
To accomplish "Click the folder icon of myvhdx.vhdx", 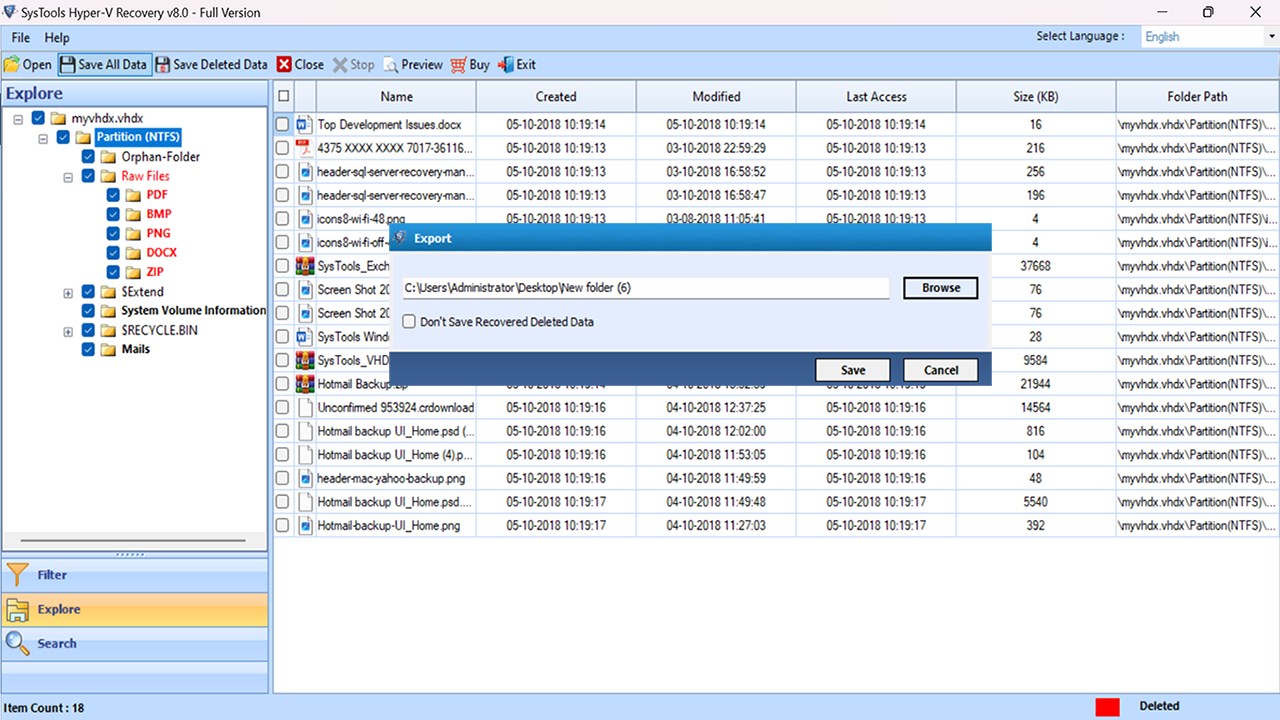I will pos(59,118).
